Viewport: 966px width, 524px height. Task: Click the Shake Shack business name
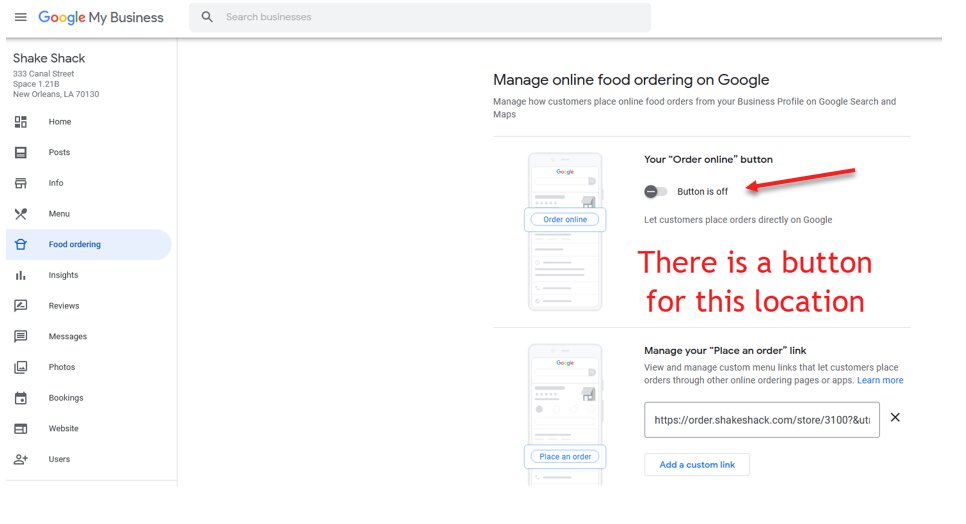tap(49, 58)
